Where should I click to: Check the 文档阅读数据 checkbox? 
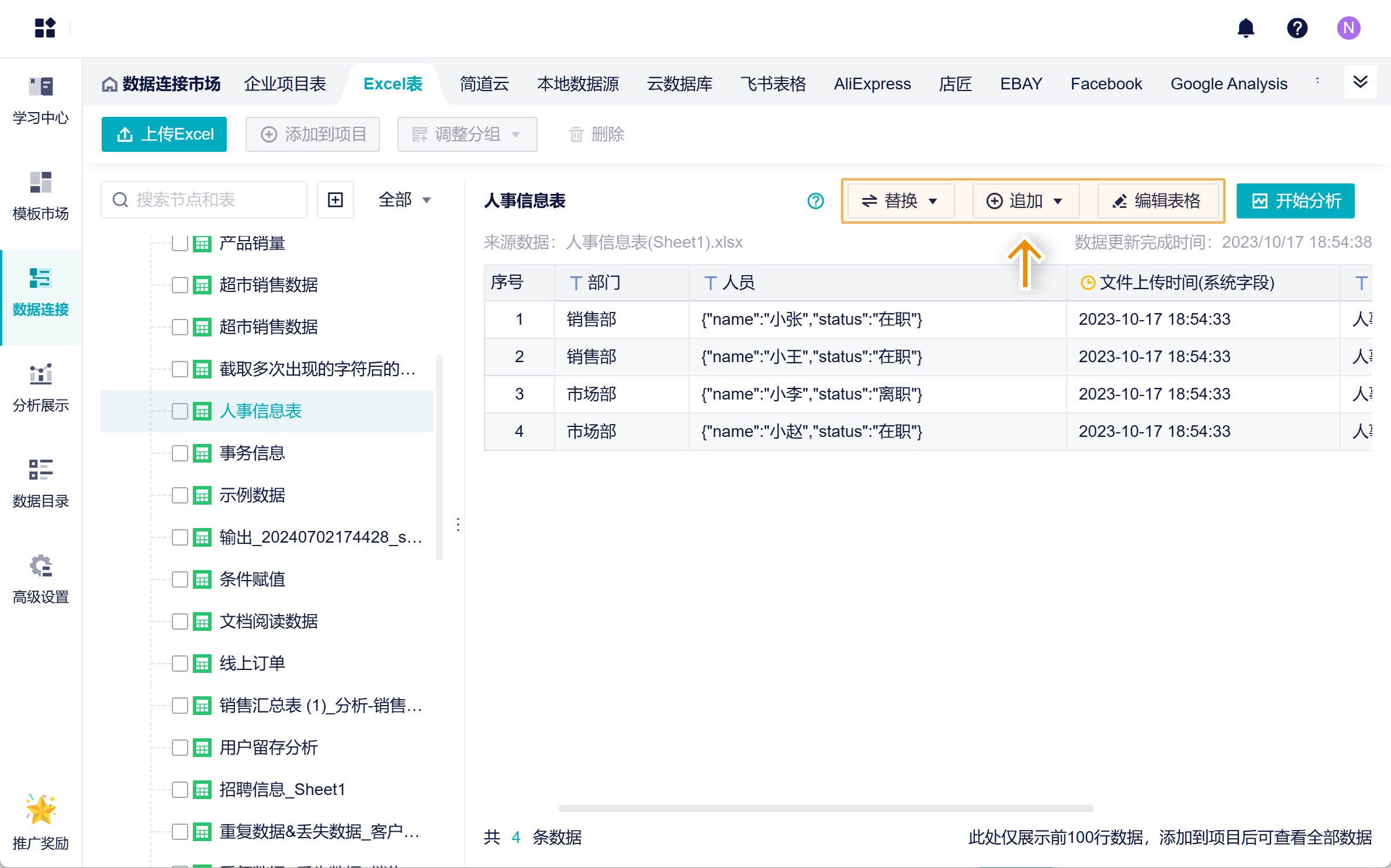point(180,622)
